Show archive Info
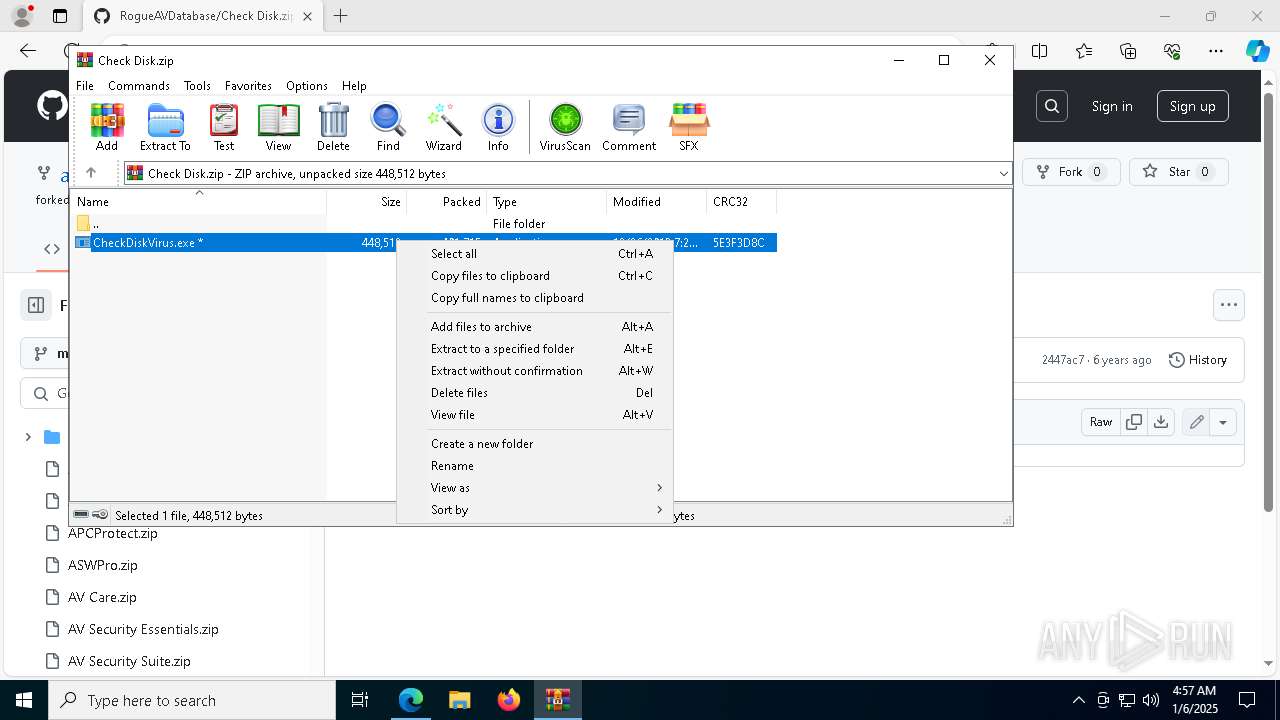This screenshot has width=1280, height=720. click(x=498, y=127)
